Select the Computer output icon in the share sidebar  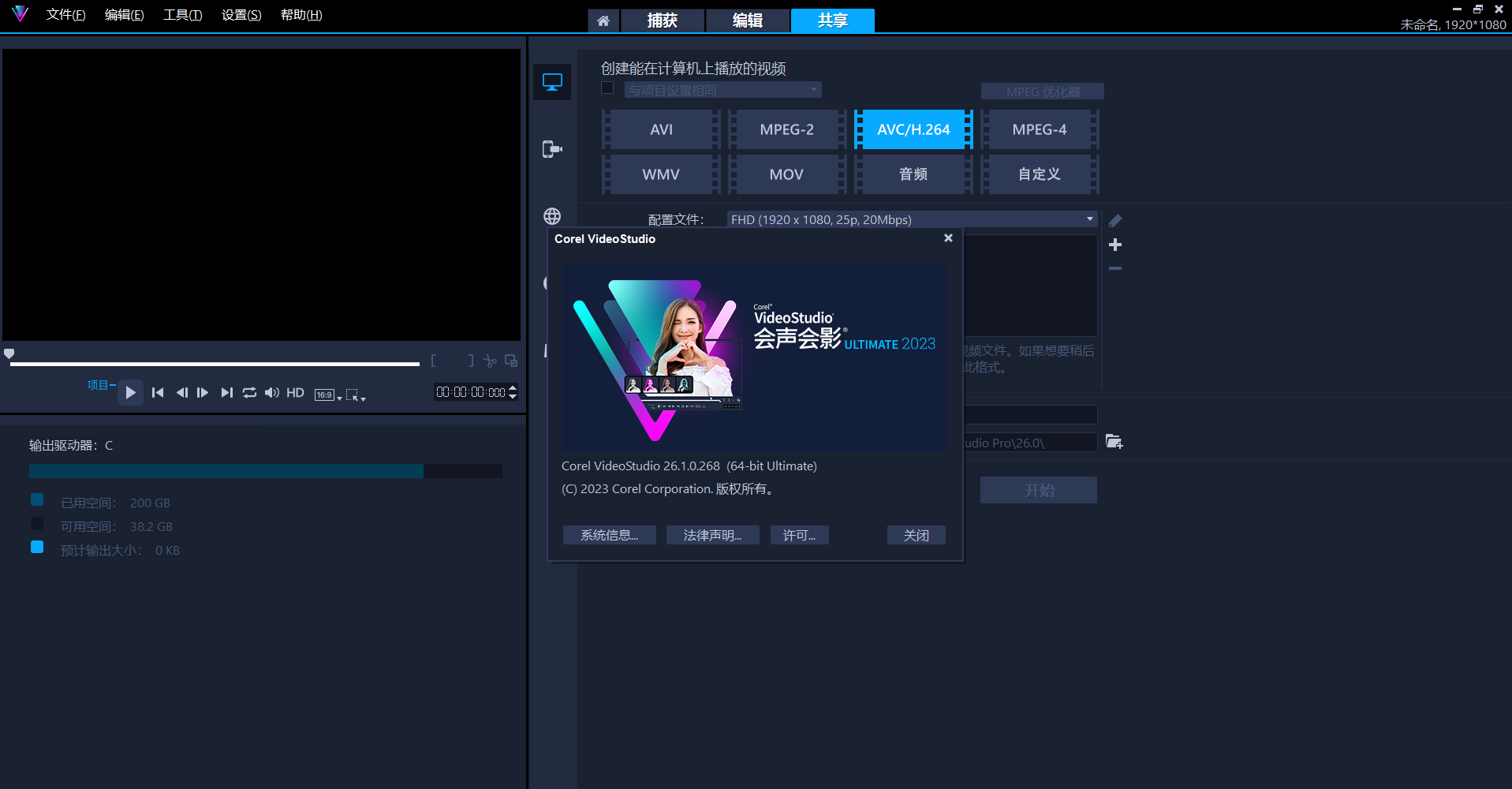tap(552, 82)
